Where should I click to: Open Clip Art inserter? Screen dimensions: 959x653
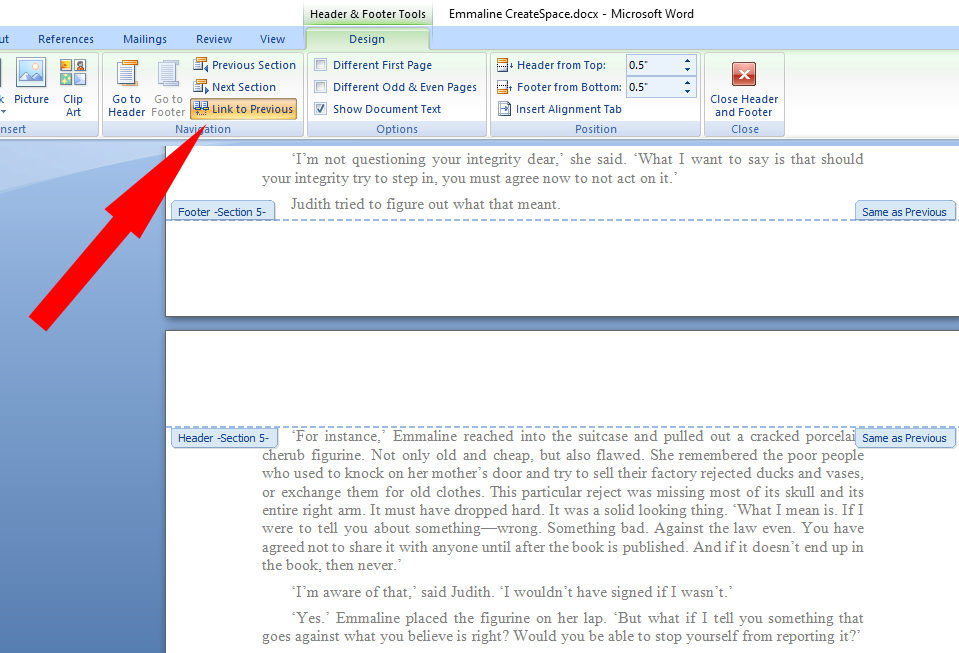coord(73,87)
